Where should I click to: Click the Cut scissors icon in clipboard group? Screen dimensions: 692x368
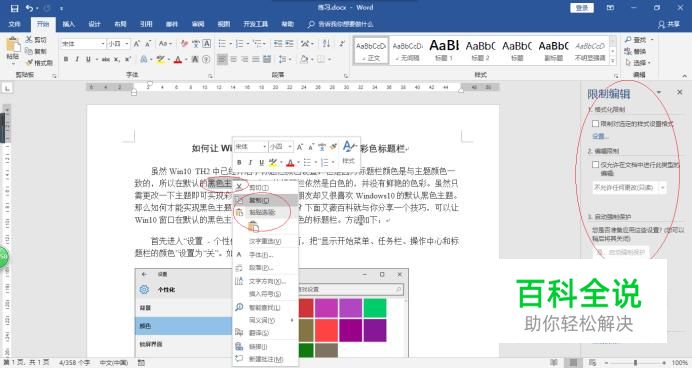[x=29, y=40]
